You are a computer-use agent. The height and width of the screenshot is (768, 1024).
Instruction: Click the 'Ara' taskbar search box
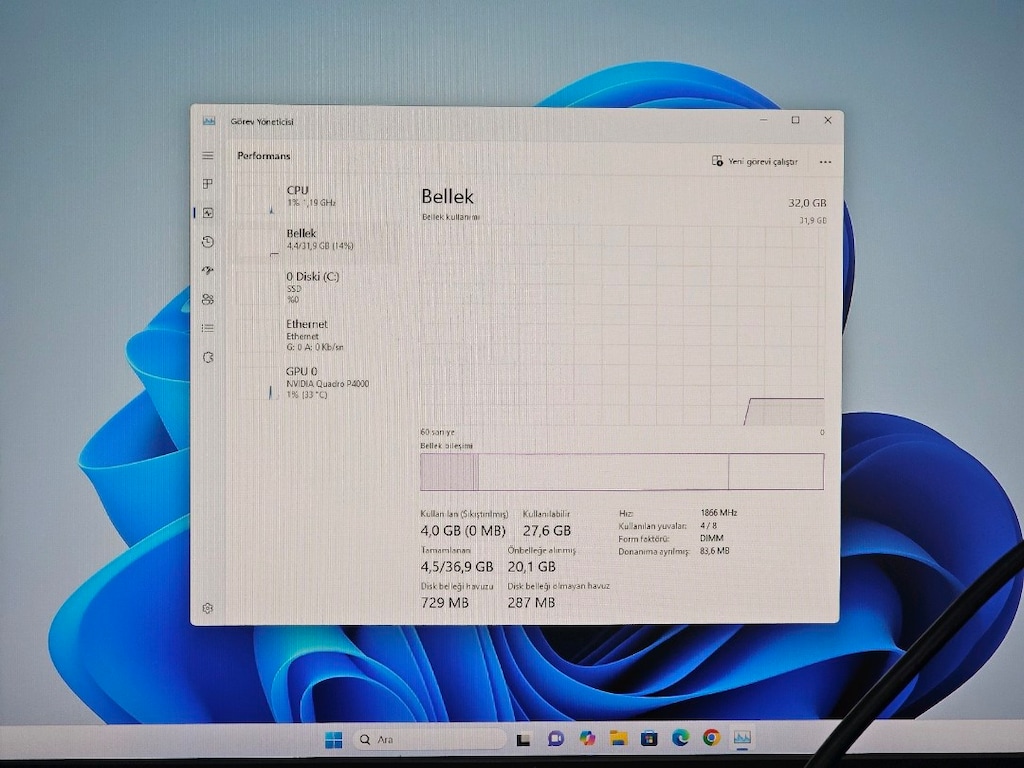430,739
